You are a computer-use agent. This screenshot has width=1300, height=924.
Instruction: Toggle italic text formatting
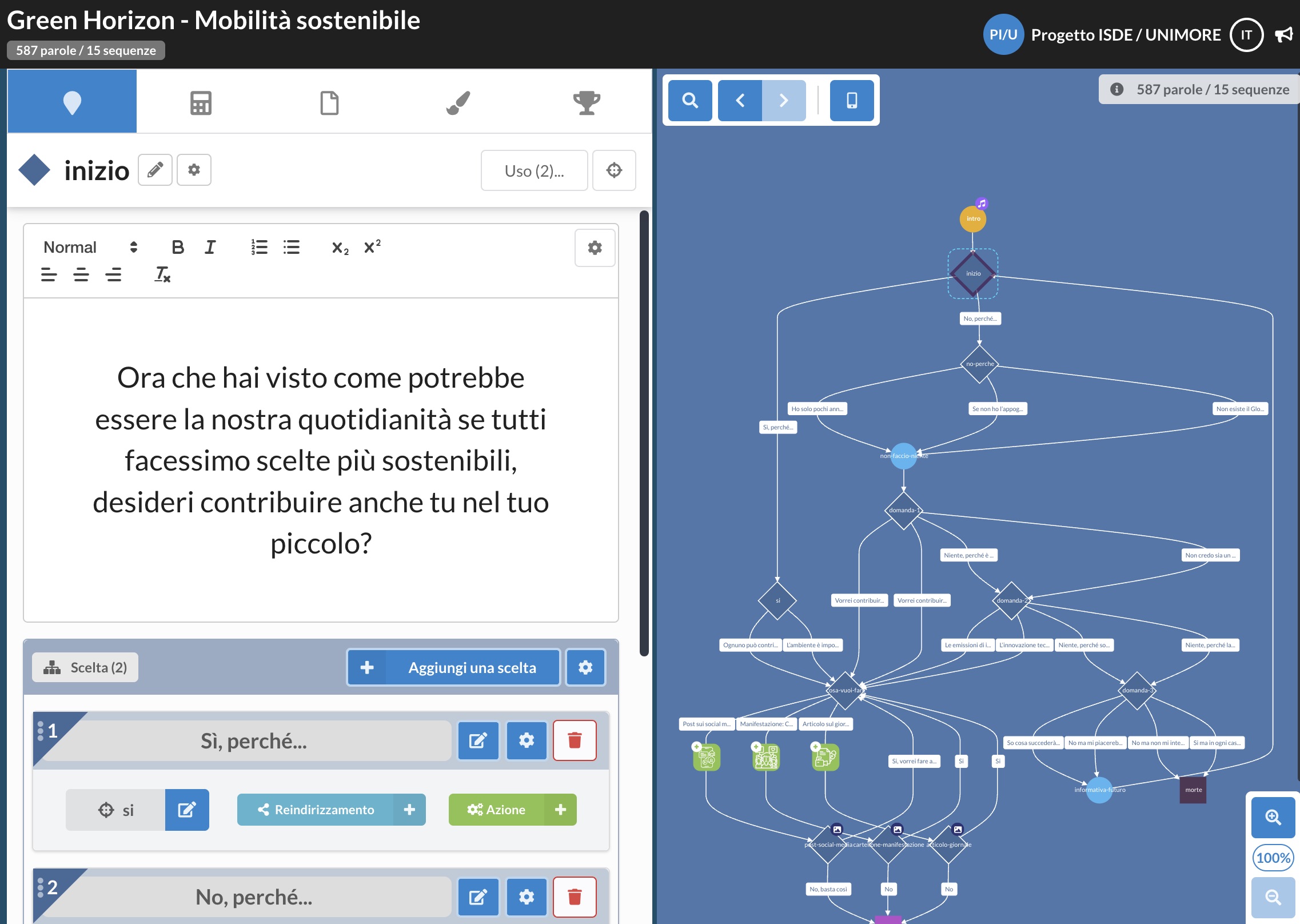coord(210,247)
